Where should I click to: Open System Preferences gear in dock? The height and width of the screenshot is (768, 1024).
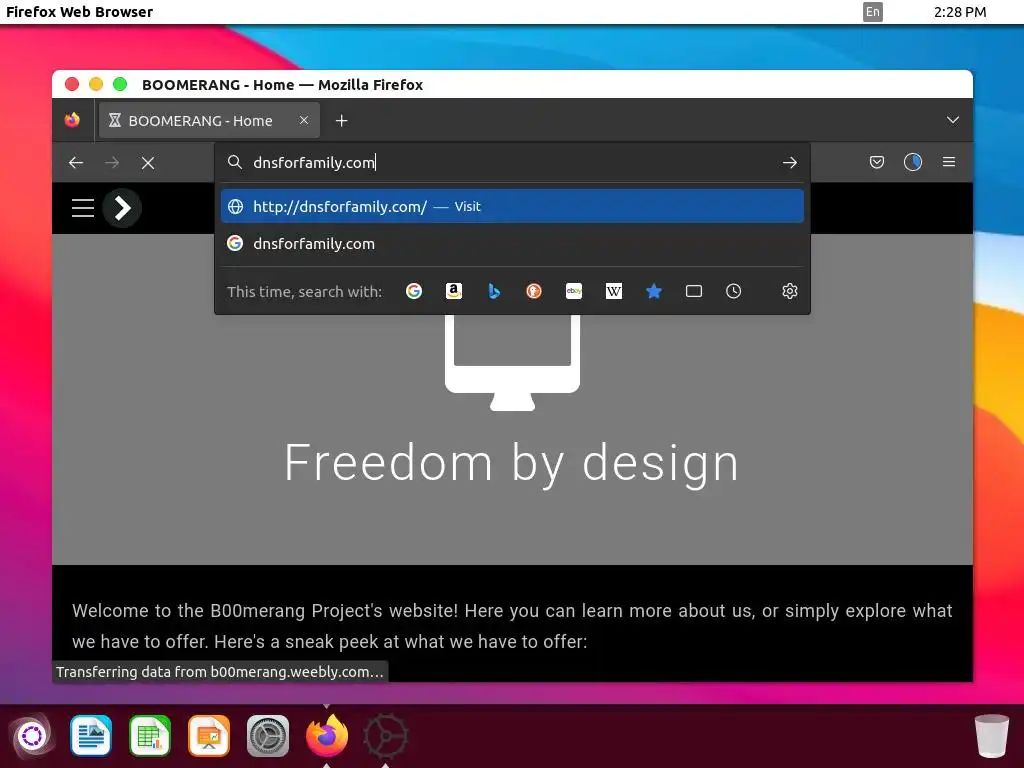[268, 736]
